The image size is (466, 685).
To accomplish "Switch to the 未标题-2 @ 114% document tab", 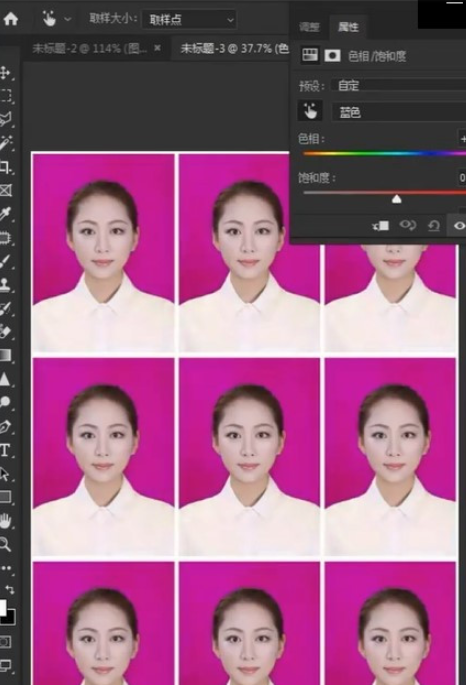I will click(90, 48).
